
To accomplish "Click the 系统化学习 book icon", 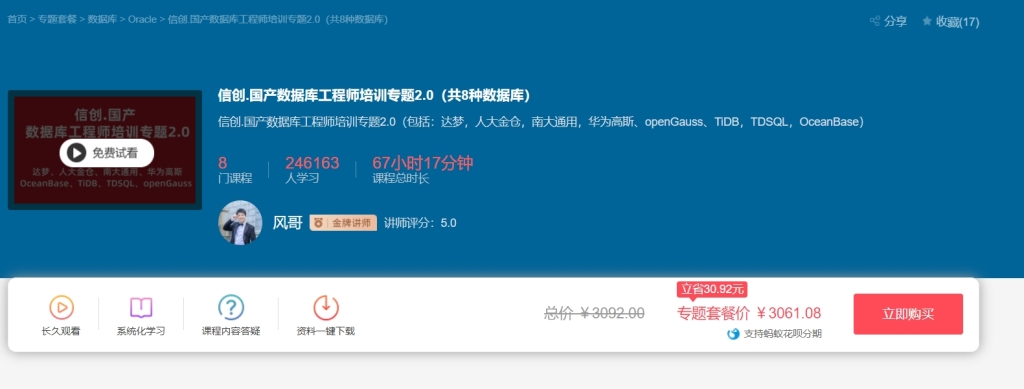I will [141, 307].
